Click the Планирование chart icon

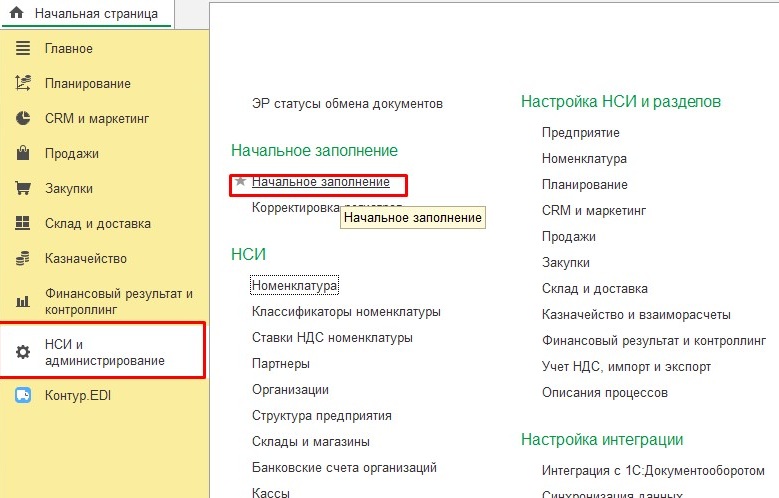24,84
